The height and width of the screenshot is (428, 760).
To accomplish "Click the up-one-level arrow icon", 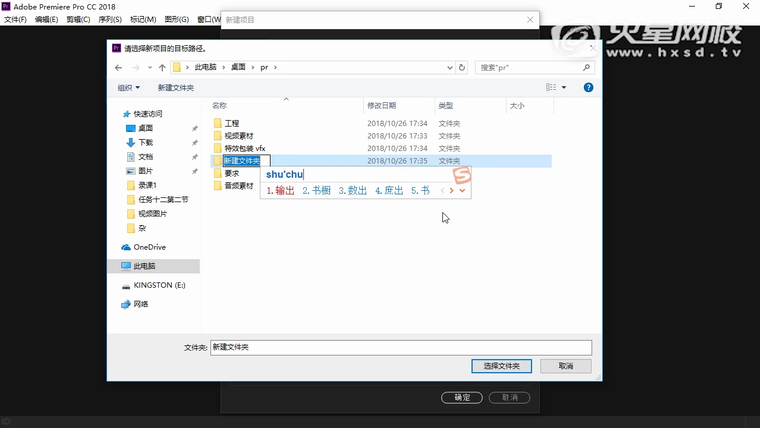I will point(162,67).
